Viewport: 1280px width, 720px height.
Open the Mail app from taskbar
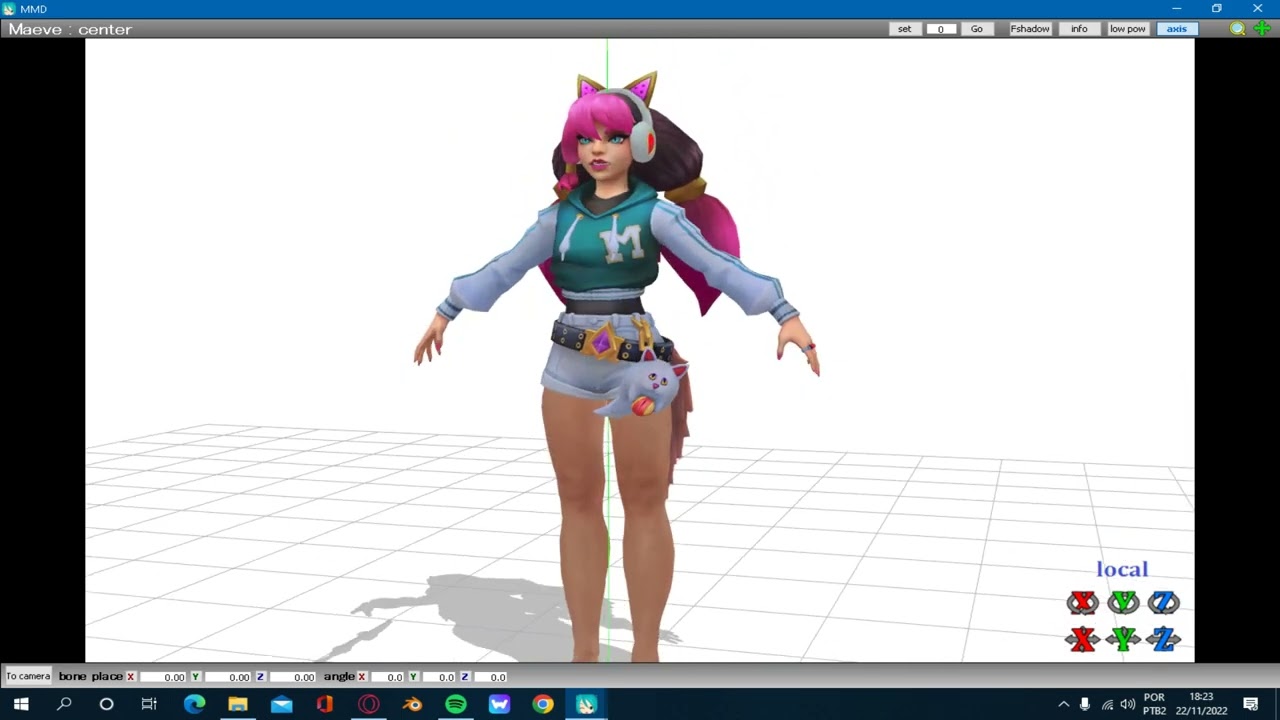pyautogui.click(x=281, y=705)
